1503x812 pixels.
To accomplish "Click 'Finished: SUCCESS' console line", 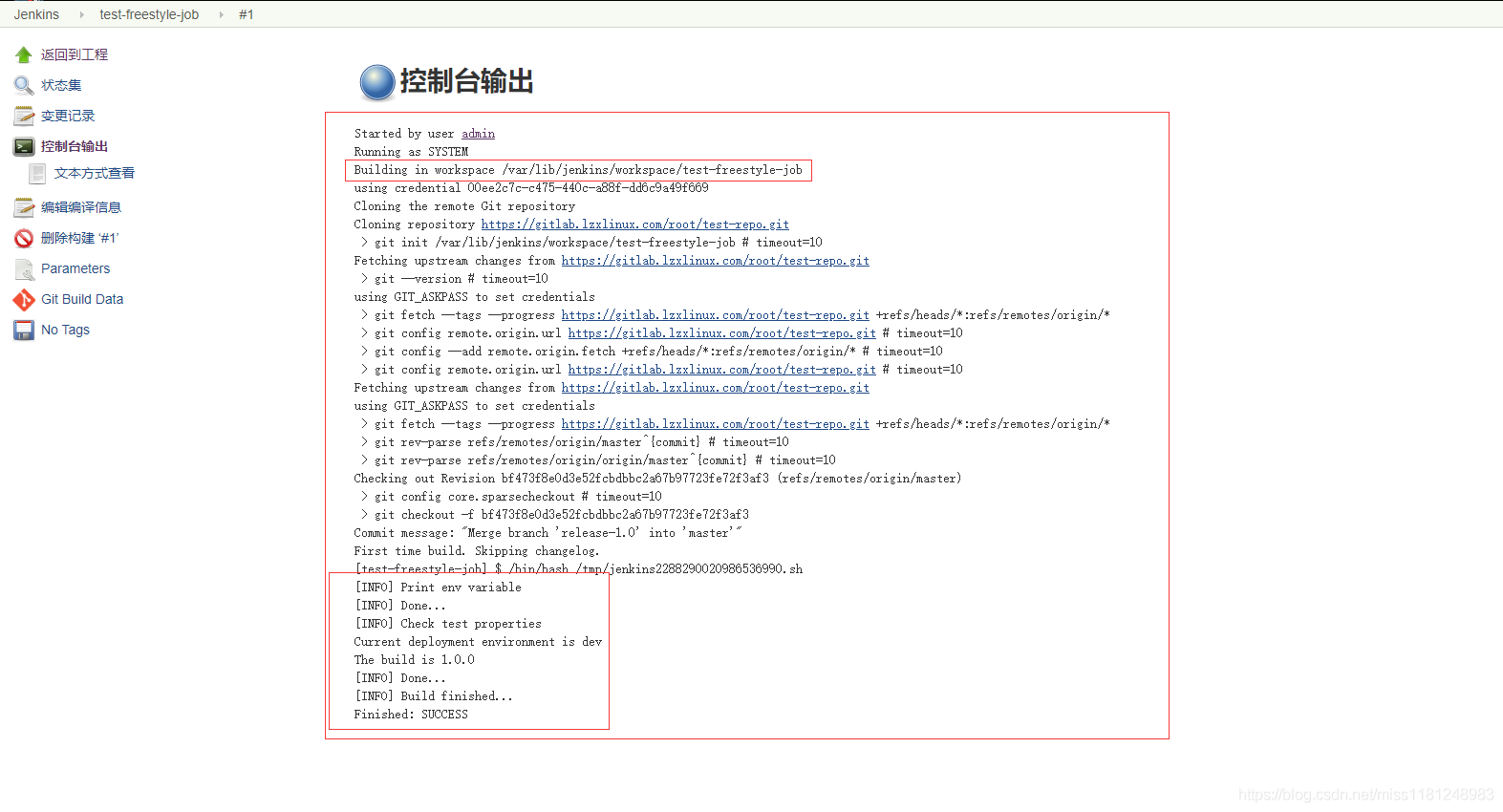I will (411, 715).
